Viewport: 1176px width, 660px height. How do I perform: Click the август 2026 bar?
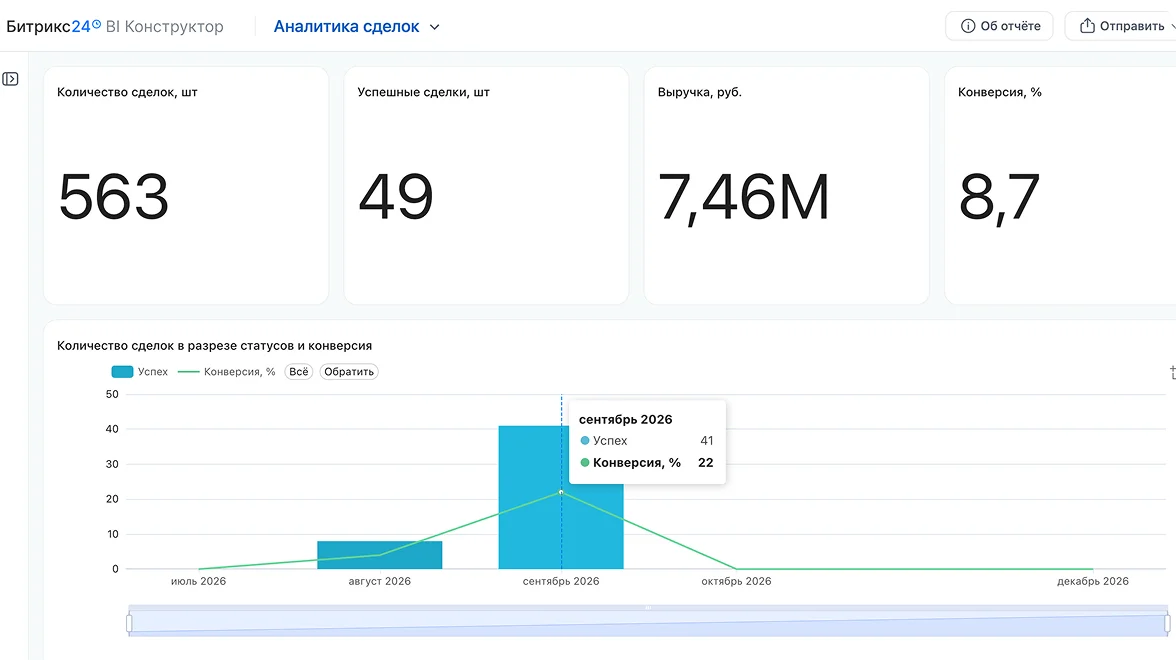pyautogui.click(x=380, y=555)
